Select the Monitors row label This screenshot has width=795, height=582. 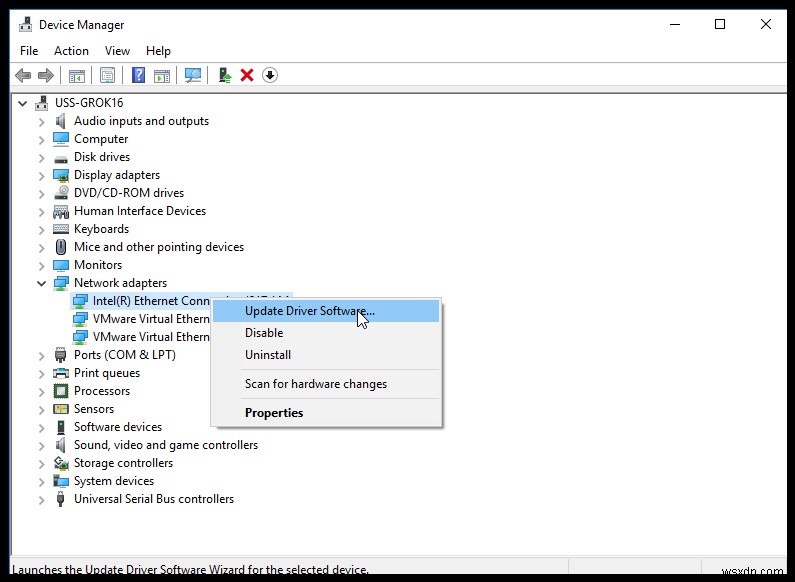coord(98,265)
